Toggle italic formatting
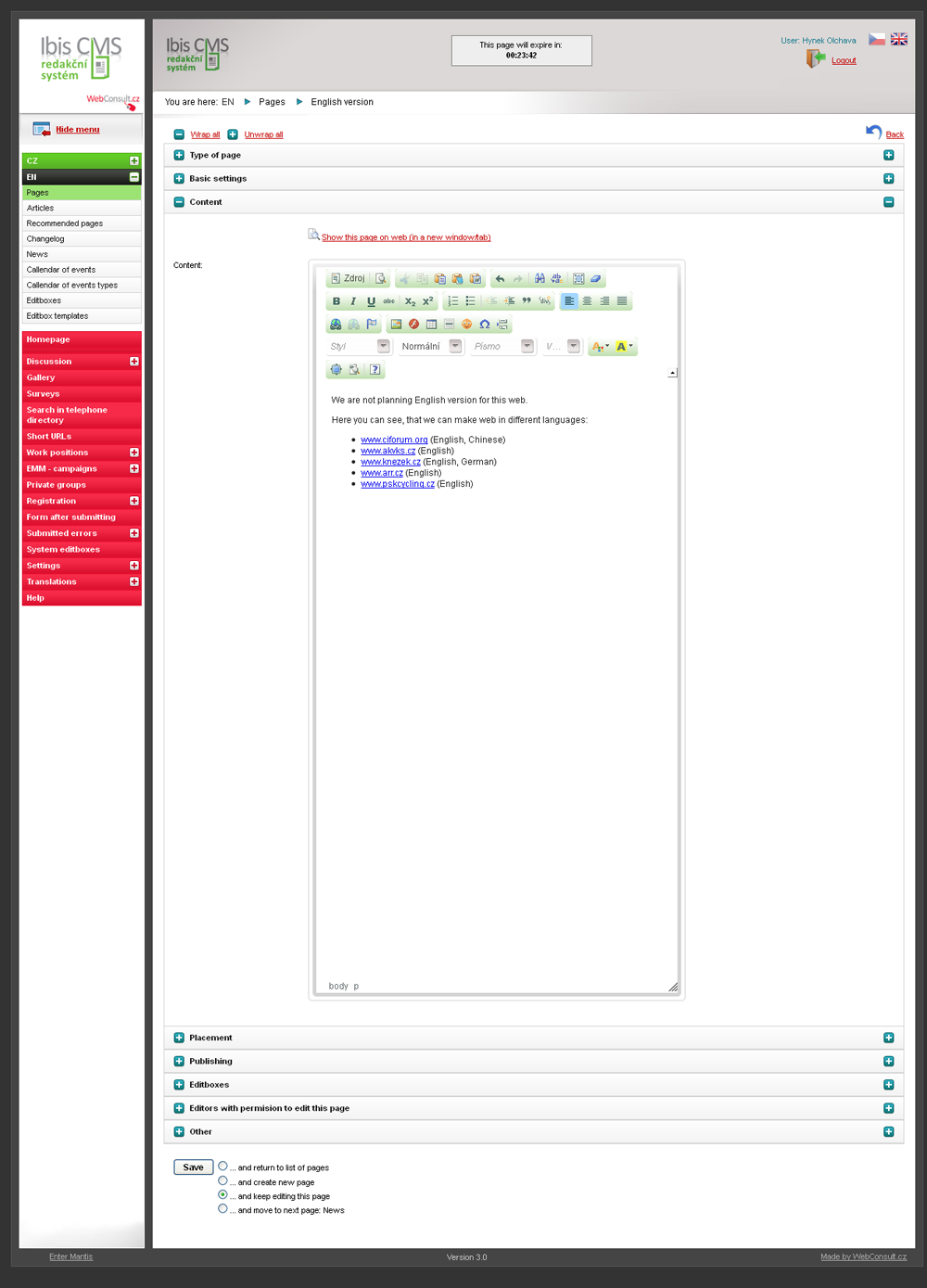The width and height of the screenshot is (927, 1288). pos(353,301)
